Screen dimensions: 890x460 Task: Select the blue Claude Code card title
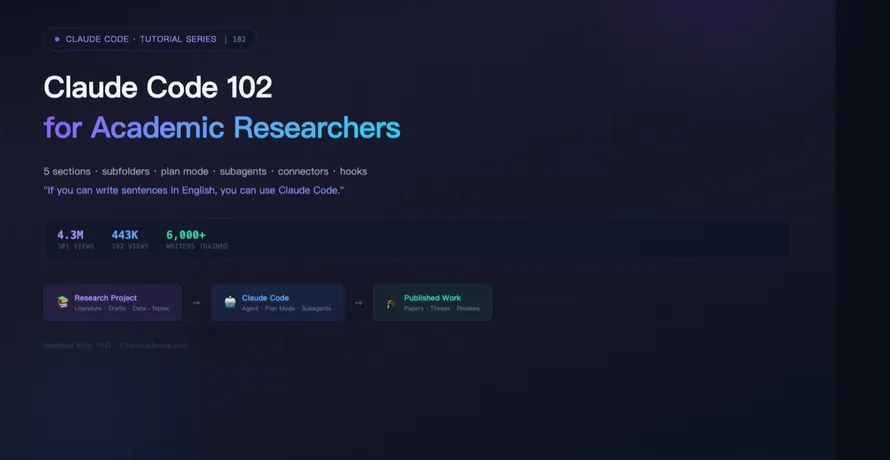click(x=265, y=298)
